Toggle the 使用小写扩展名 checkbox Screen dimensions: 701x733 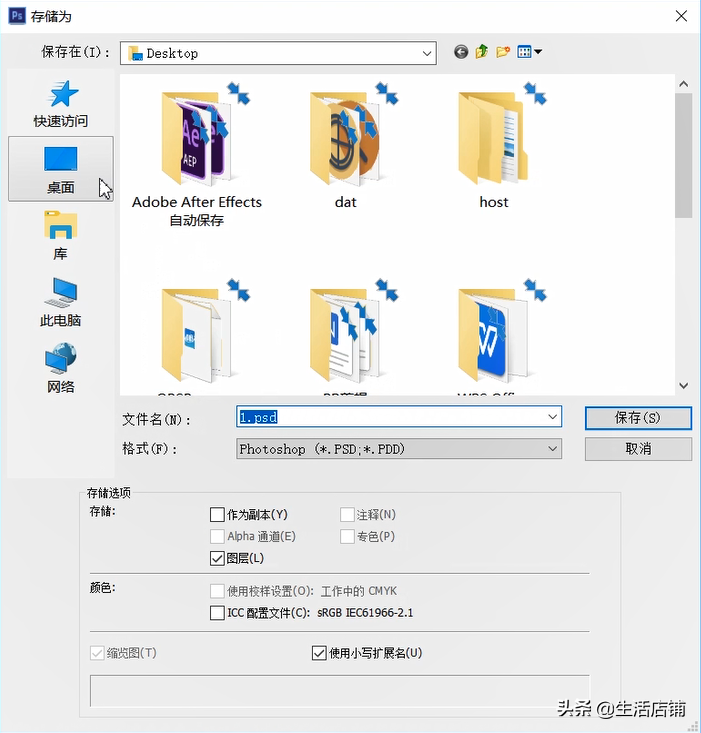[320, 653]
